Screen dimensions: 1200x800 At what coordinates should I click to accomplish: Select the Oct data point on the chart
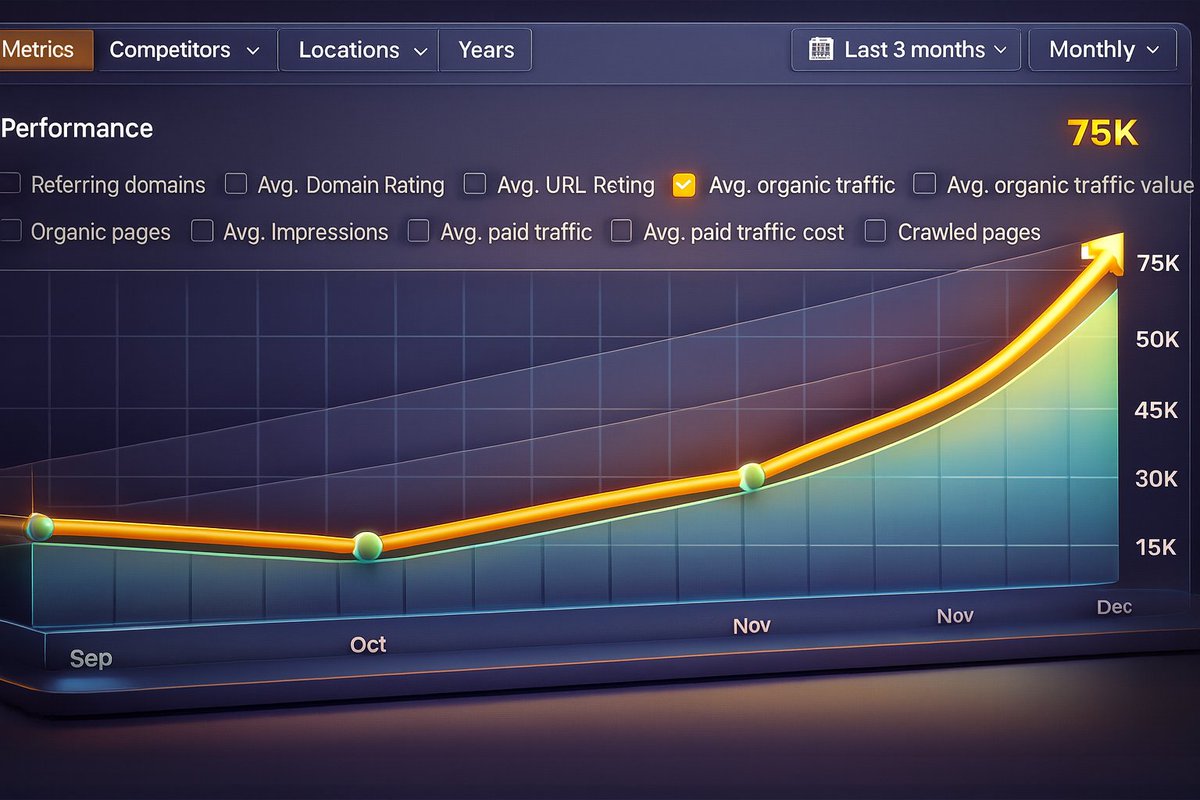click(x=368, y=546)
